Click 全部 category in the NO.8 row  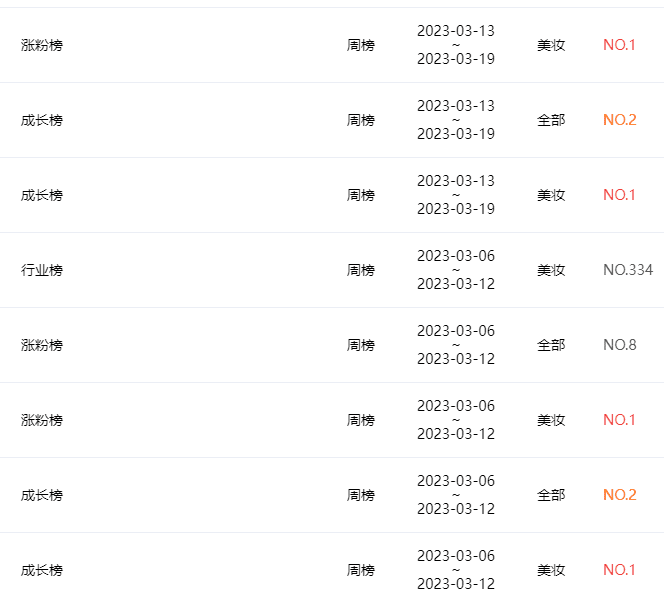coord(551,345)
